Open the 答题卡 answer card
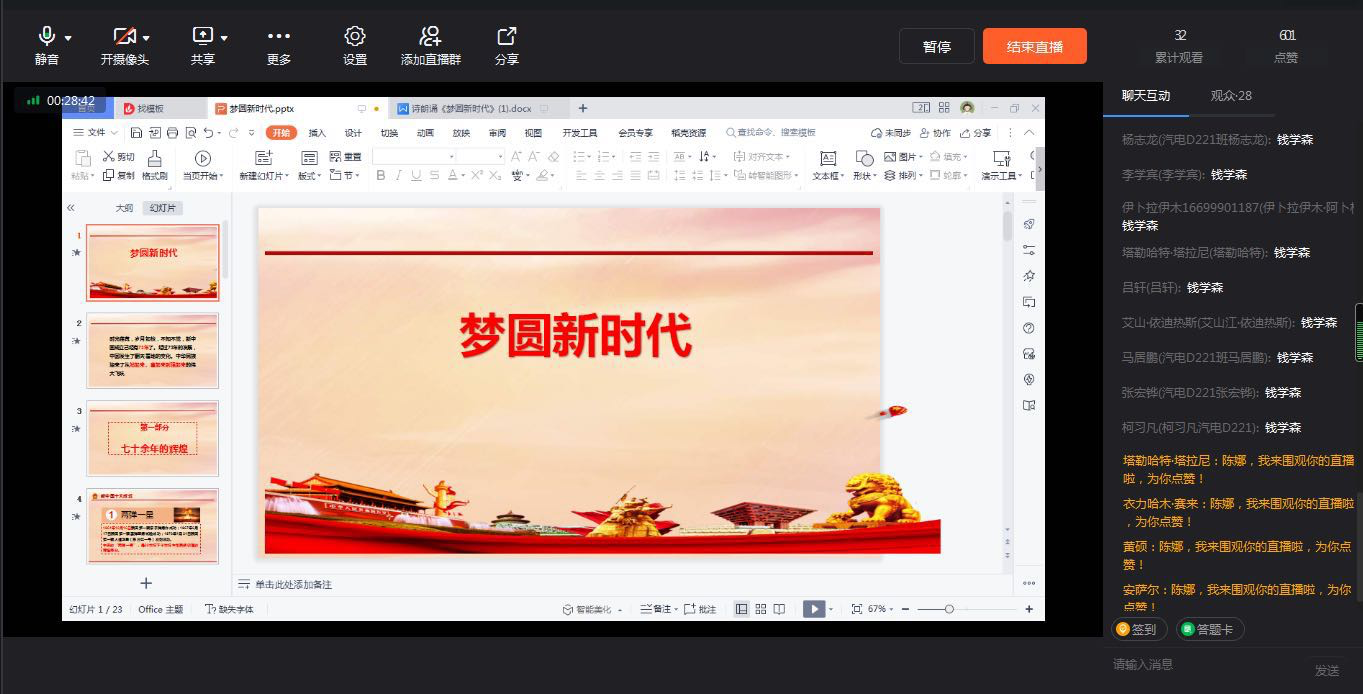The height and width of the screenshot is (694, 1363). 1210,629
